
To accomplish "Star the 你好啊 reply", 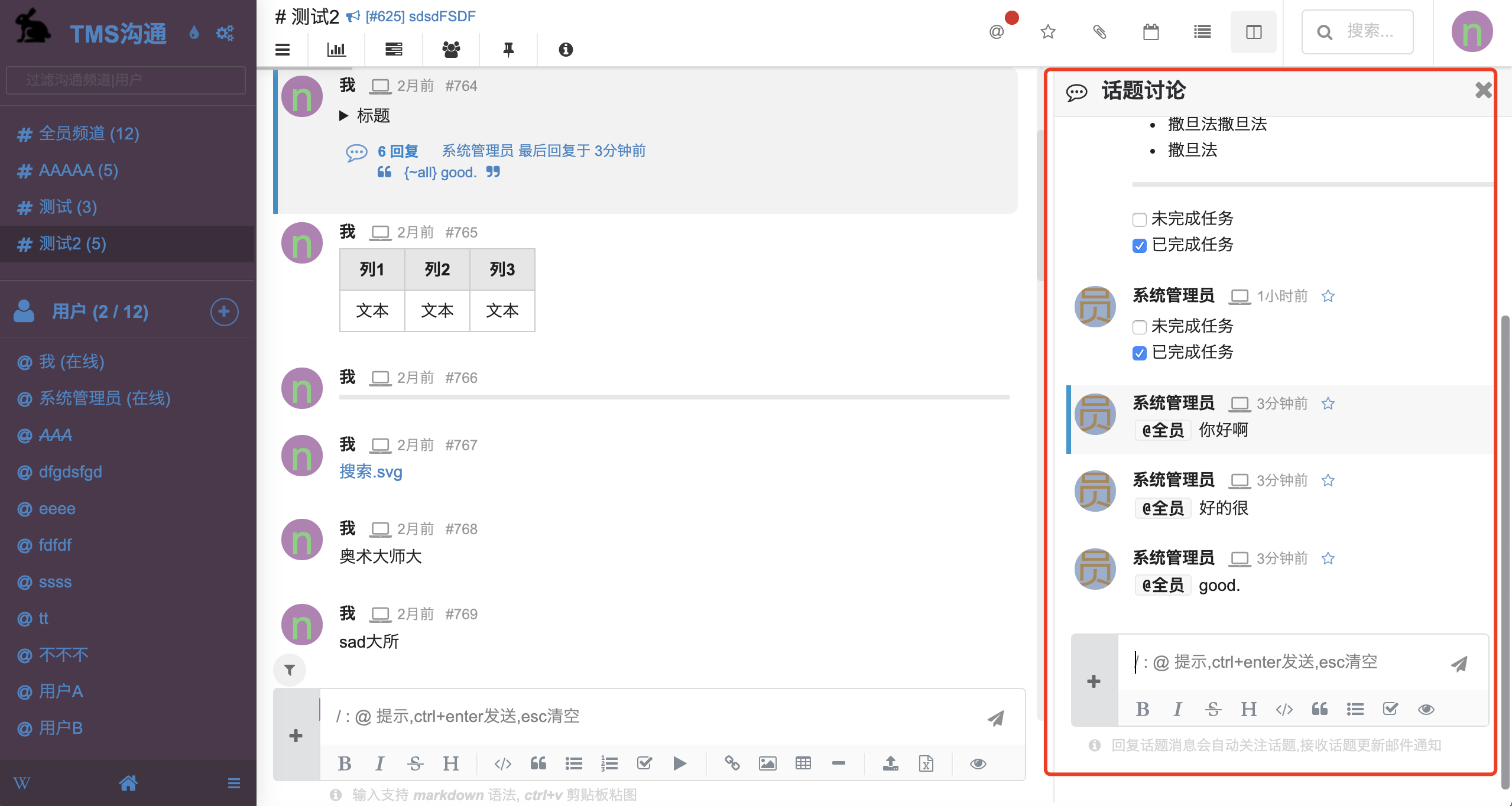I will coord(1328,404).
